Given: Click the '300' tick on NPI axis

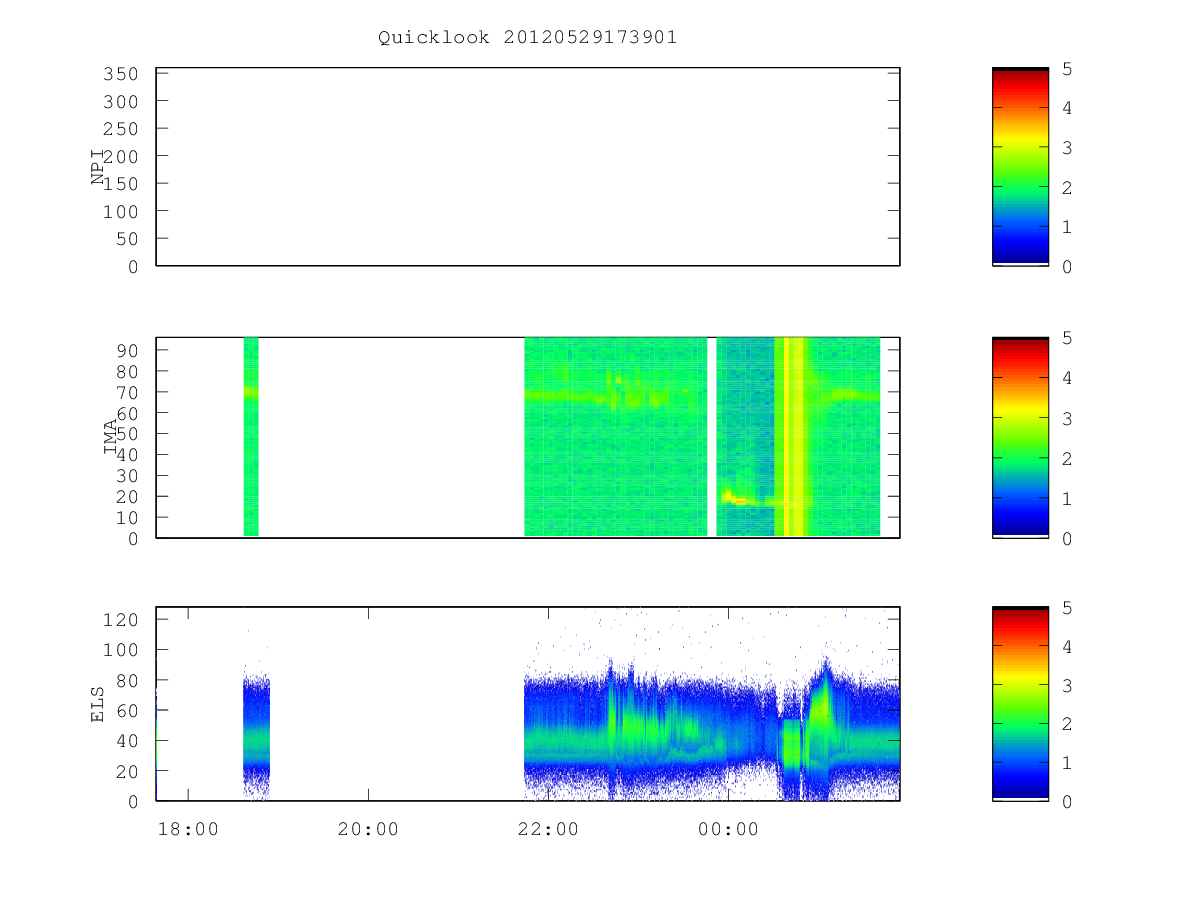Looking at the screenshot, I should pyautogui.click(x=120, y=102).
